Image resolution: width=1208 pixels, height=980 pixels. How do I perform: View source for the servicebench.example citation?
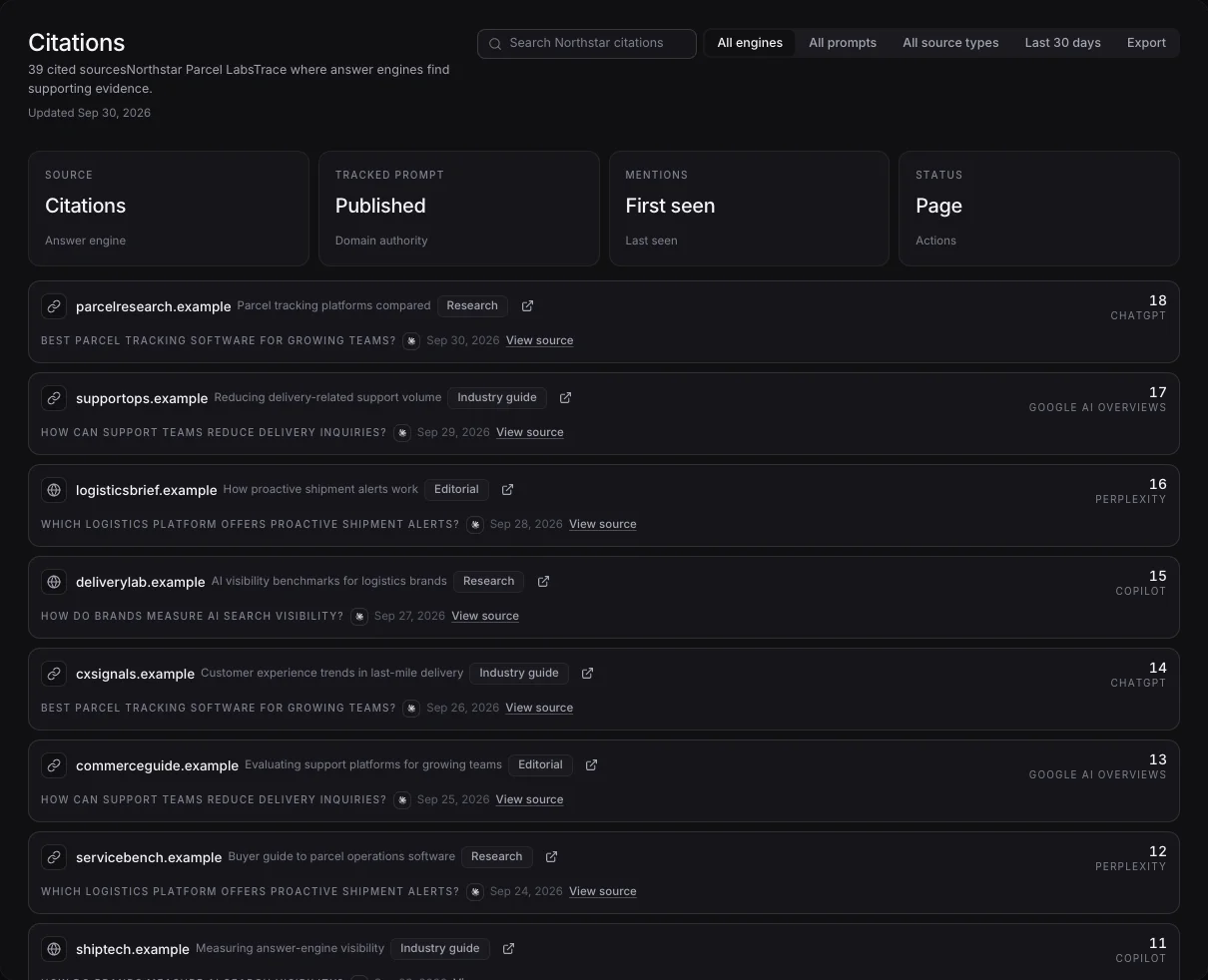(x=603, y=892)
